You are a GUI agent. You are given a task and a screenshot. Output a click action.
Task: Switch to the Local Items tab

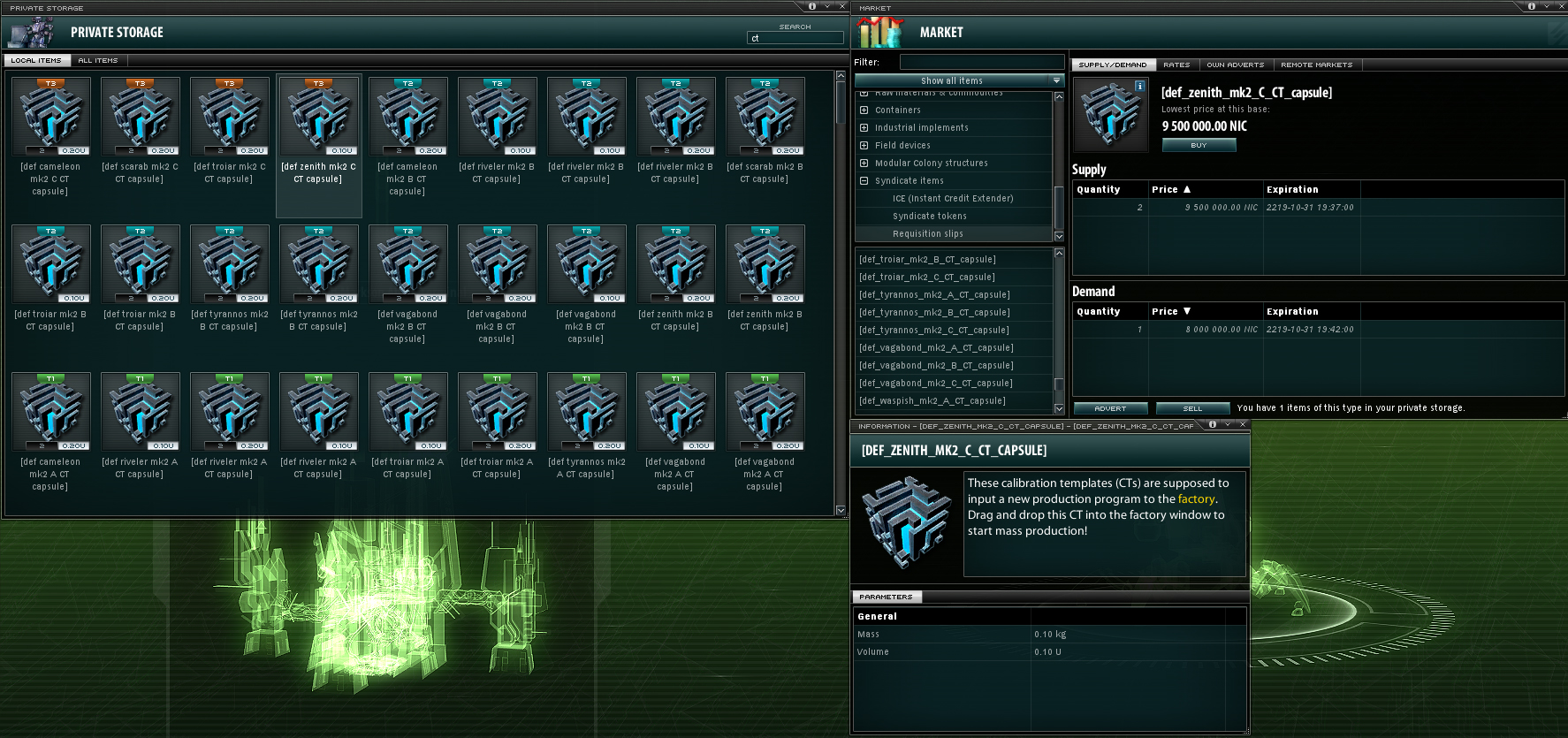tap(36, 60)
